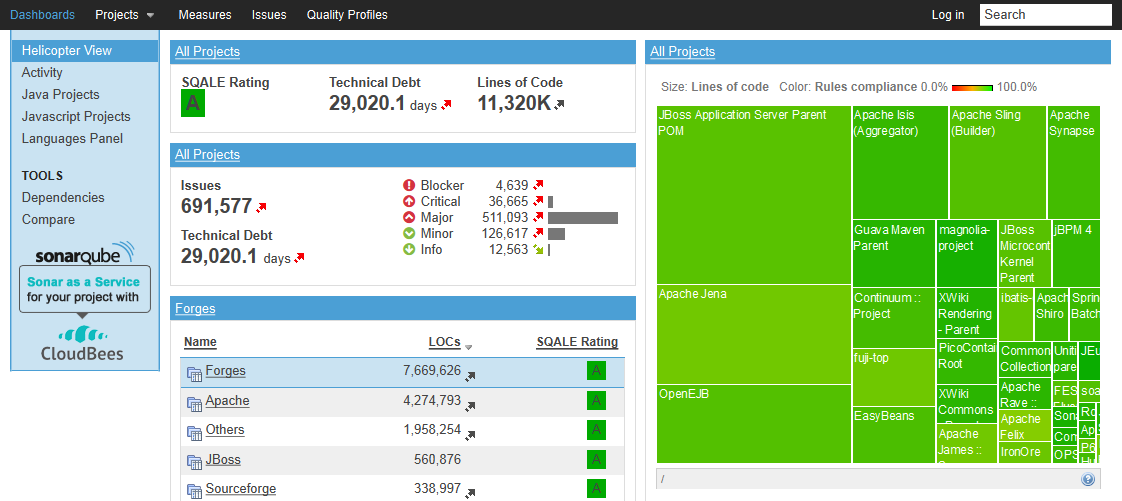The width and height of the screenshot is (1122, 501).
Task: Open JBoss Application Server Parent POM tile
Action: point(753,195)
